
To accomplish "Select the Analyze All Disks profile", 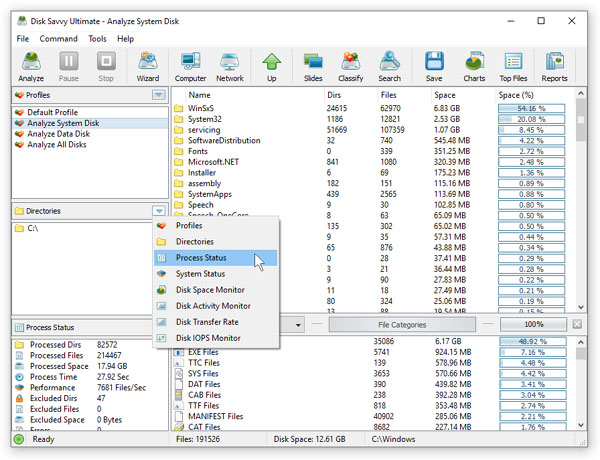I will click(90, 144).
